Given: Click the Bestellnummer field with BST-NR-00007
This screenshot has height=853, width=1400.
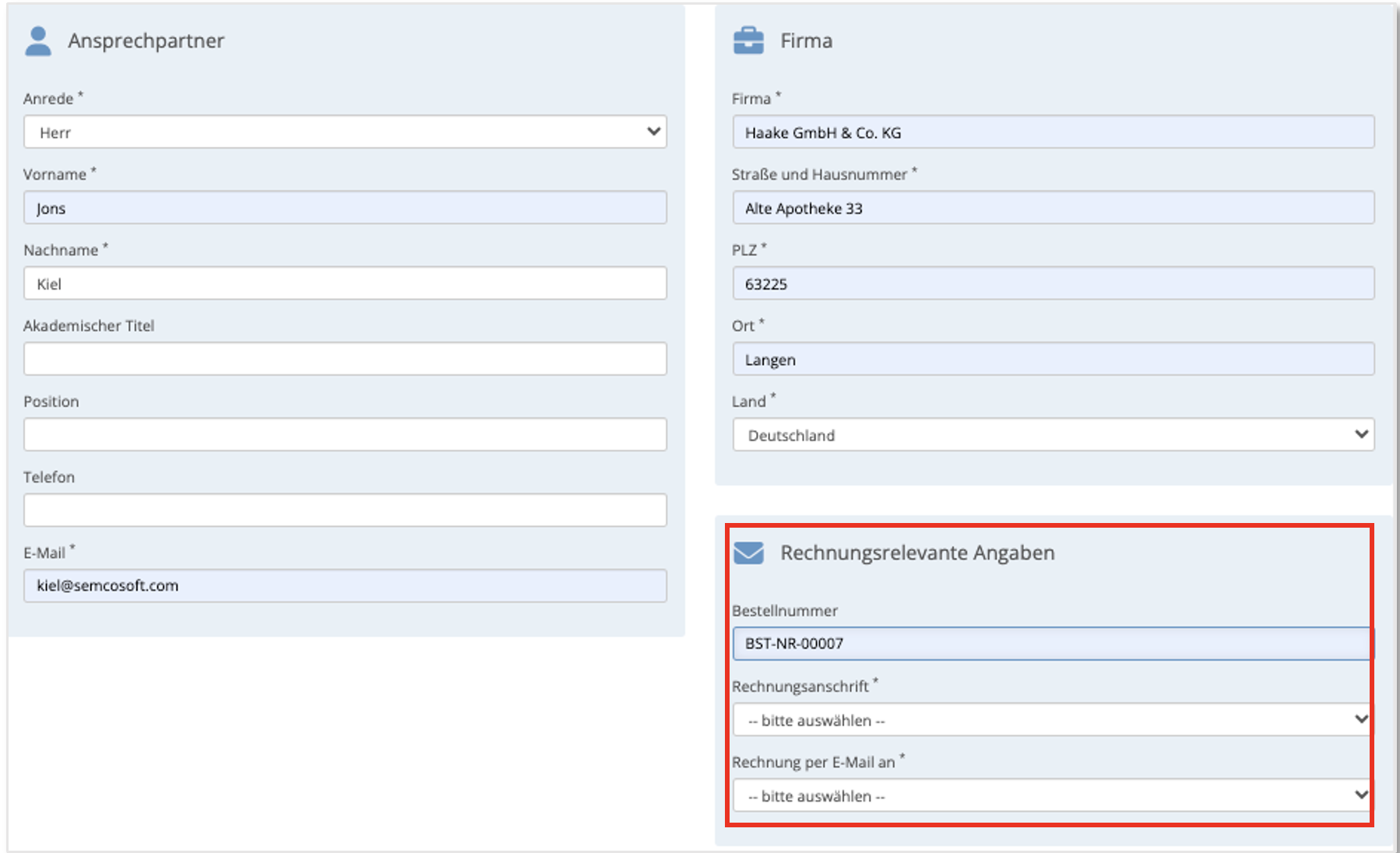Looking at the screenshot, I should 1051,644.
